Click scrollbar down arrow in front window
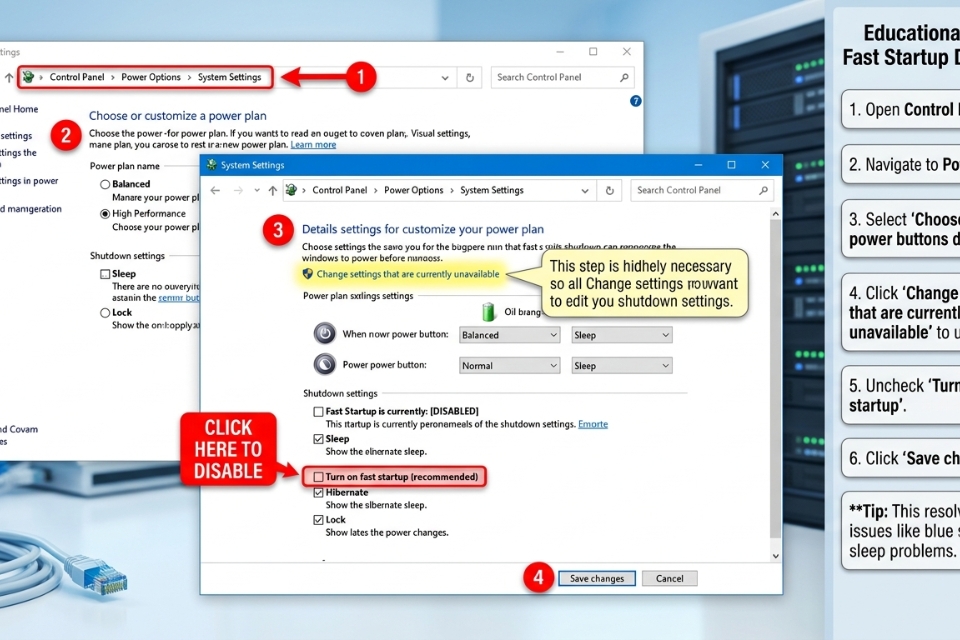 pos(775,556)
